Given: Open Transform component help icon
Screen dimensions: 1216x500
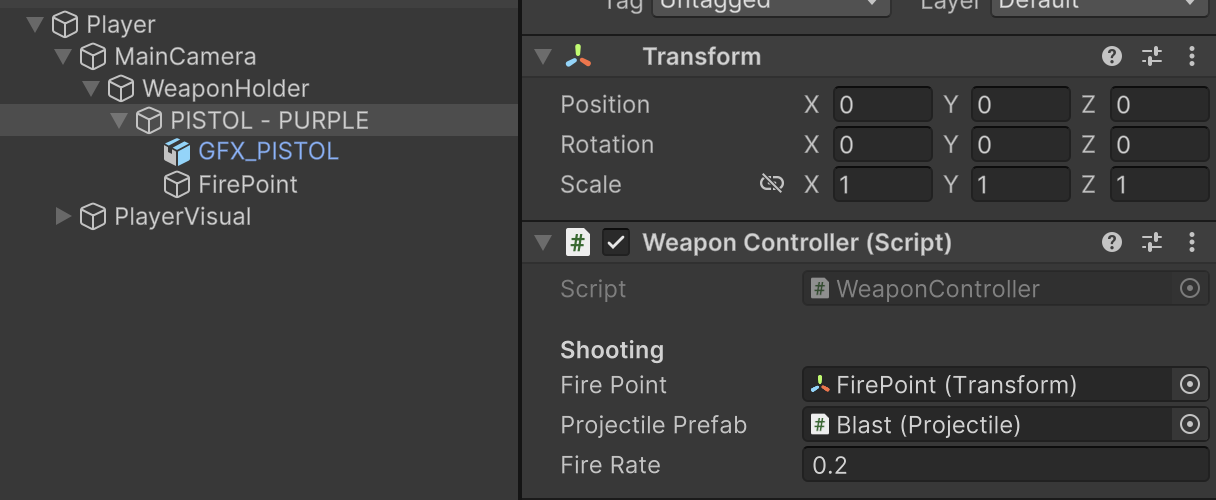Looking at the screenshot, I should (1112, 57).
